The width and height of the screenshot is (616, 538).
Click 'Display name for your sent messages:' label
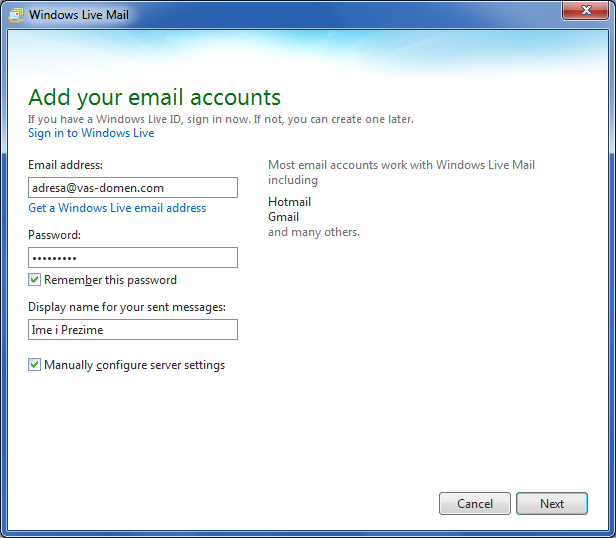(127, 307)
